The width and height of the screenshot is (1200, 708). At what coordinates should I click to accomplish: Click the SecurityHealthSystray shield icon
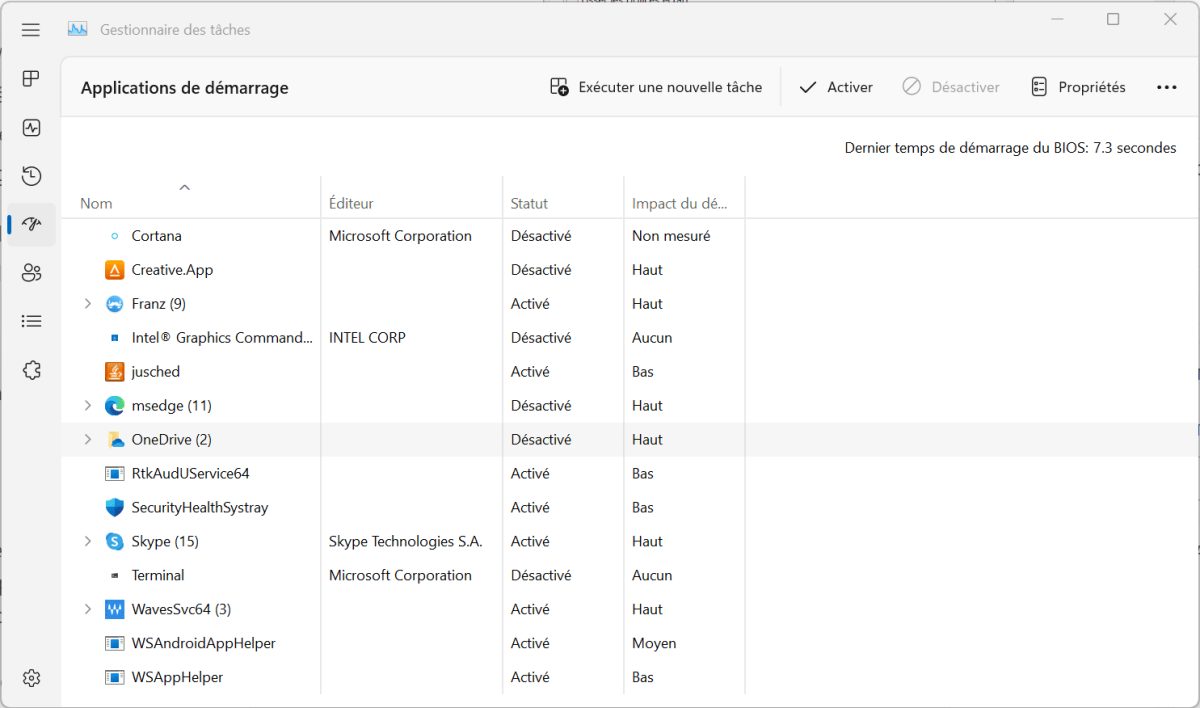114,508
